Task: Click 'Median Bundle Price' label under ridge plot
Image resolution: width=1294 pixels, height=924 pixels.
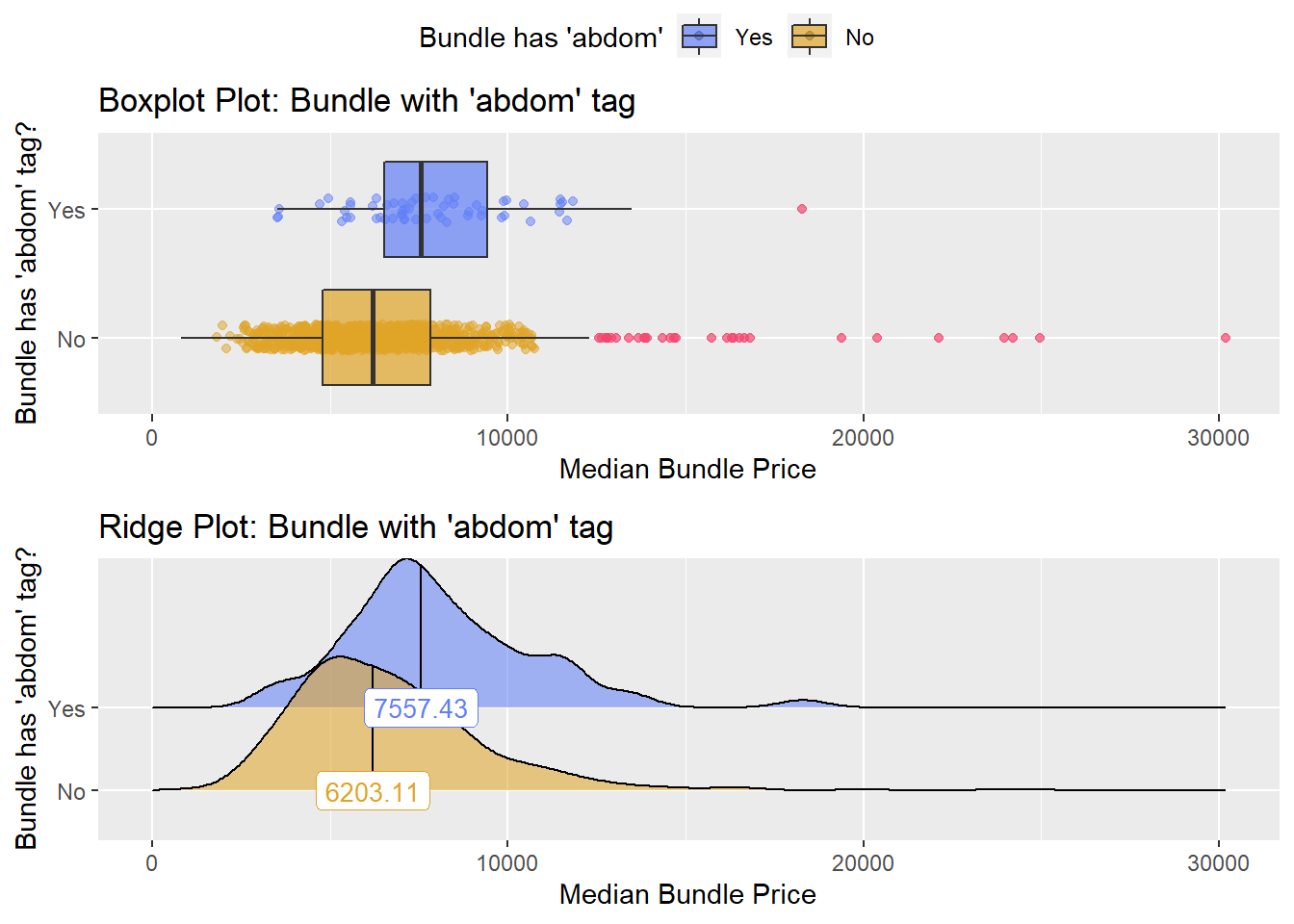Action: (687, 894)
